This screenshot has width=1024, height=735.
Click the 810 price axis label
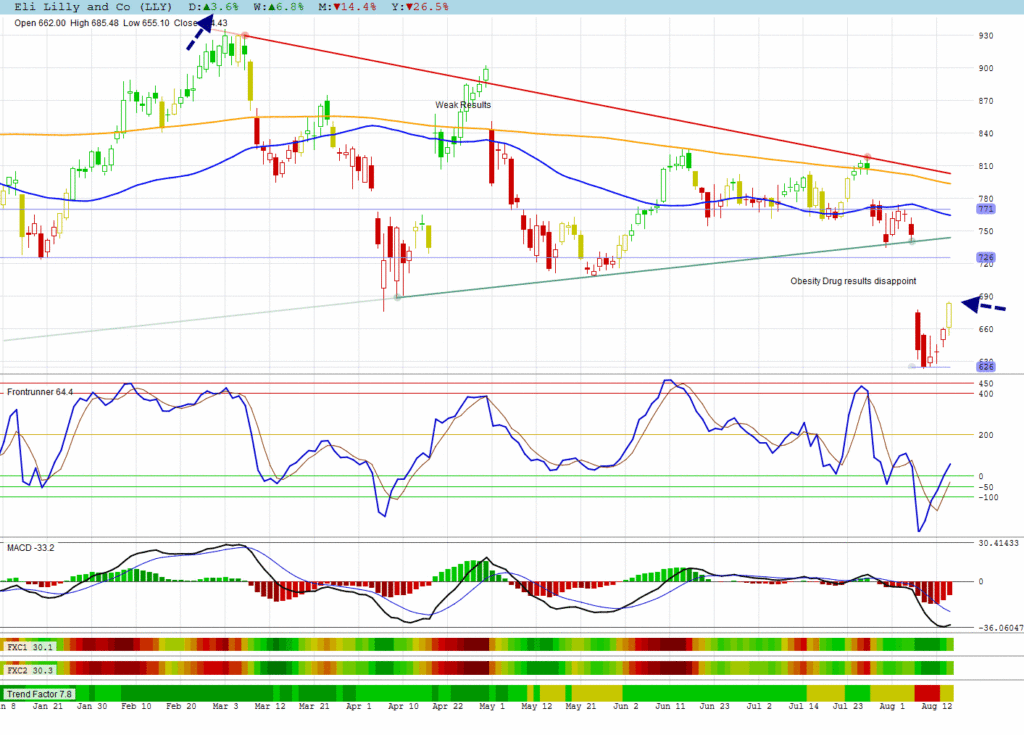pos(985,166)
